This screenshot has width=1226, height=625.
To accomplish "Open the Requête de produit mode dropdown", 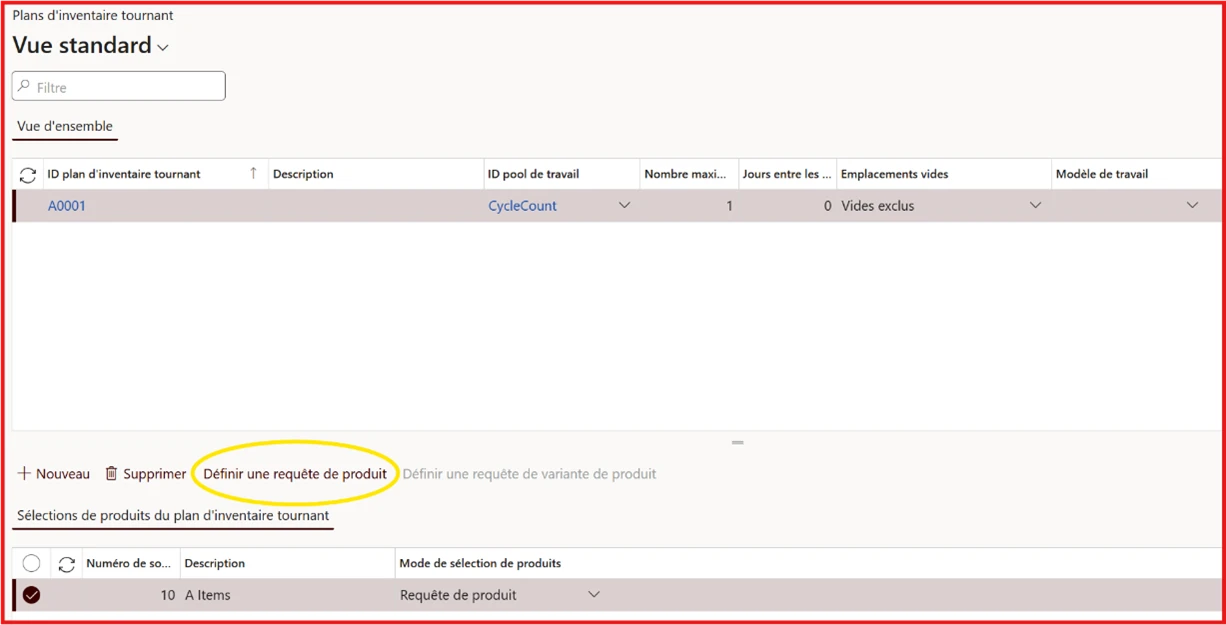I will tap(593, 595).
